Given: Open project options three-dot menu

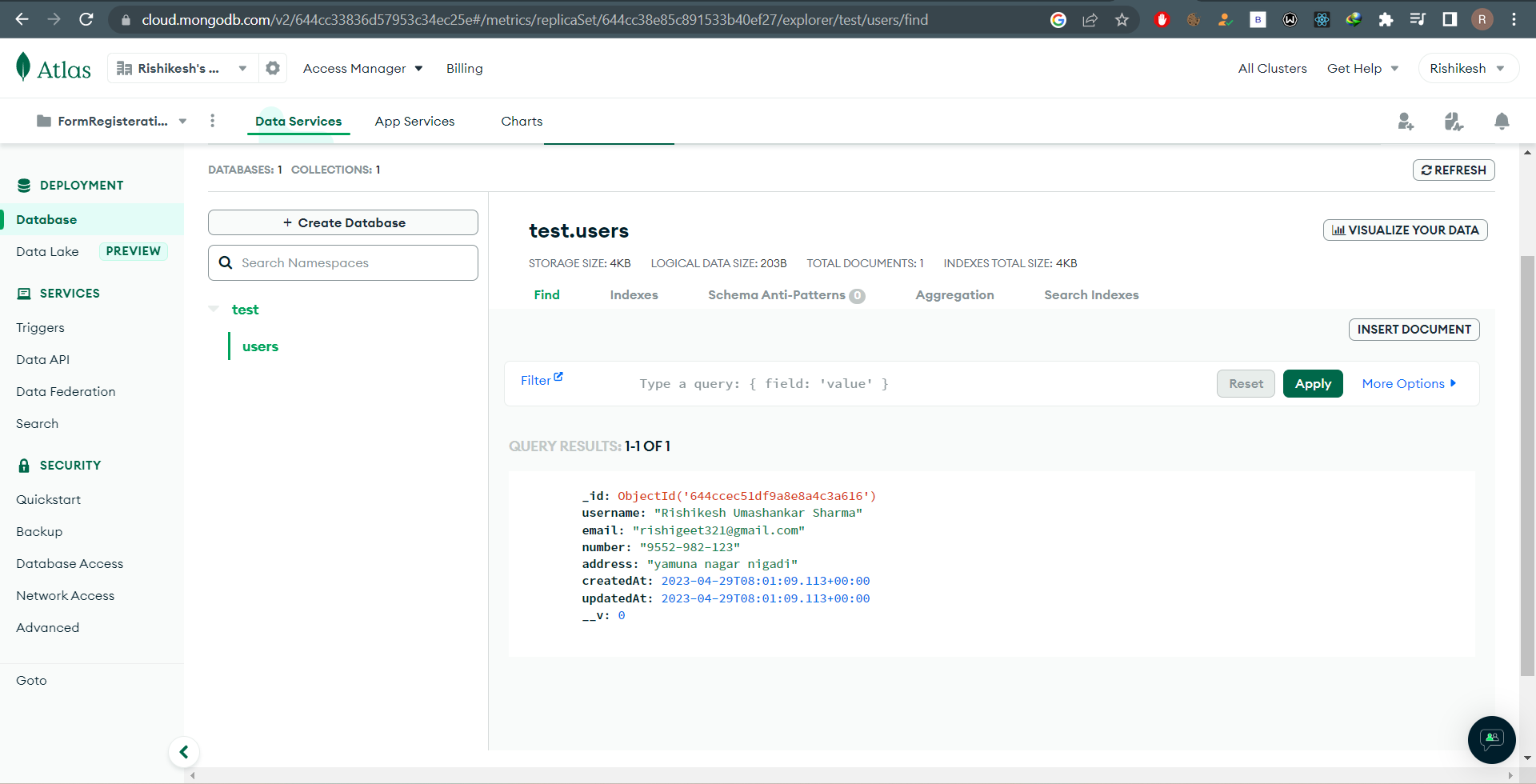Looking at the screenshot, I should coord(212,121).
